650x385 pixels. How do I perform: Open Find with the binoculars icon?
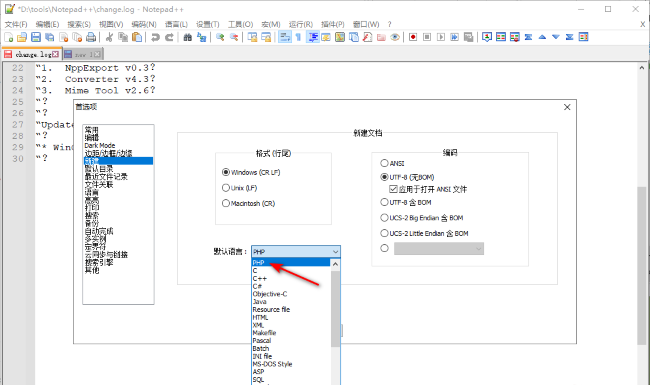pos(188,37)
